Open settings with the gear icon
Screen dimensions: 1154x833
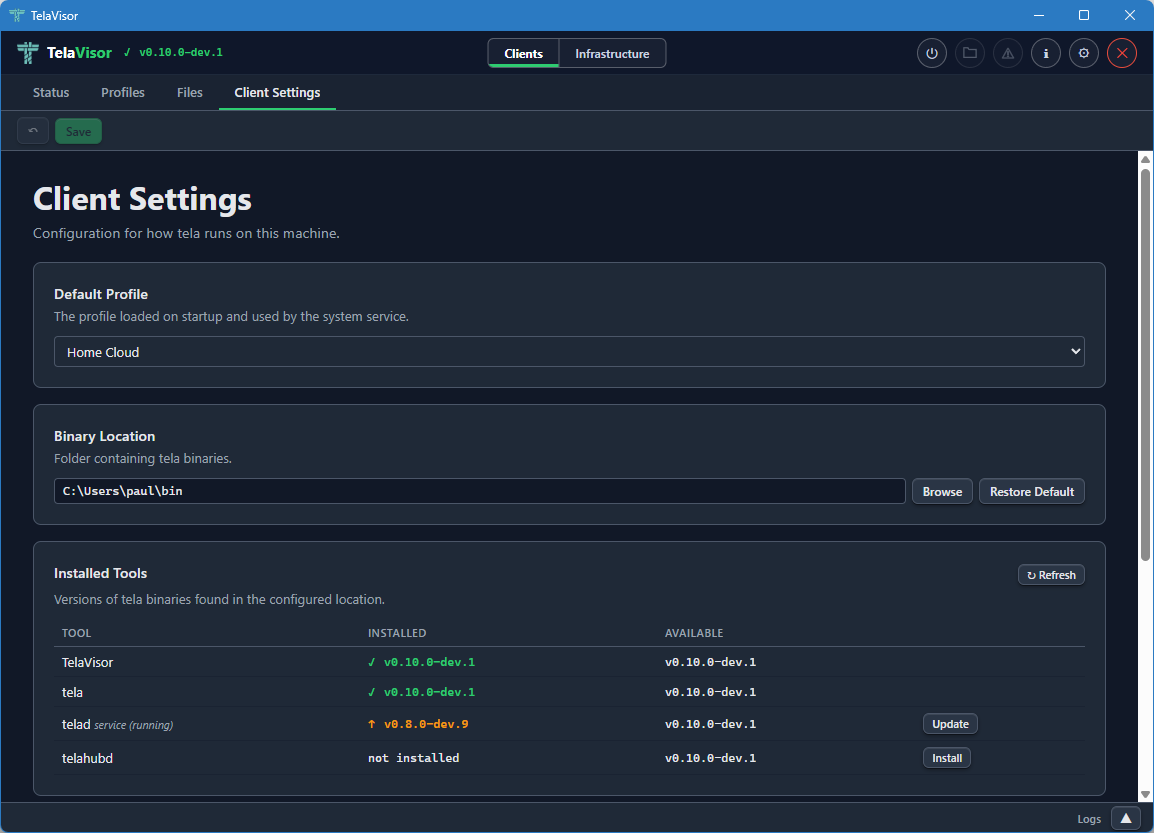pyautogui.click(x=1083, y=53)
